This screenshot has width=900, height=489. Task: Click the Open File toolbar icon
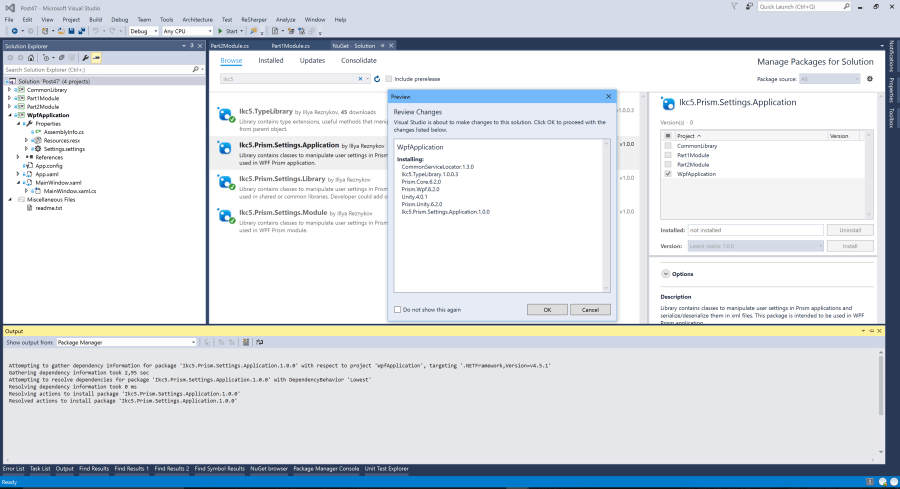(61, 31)
